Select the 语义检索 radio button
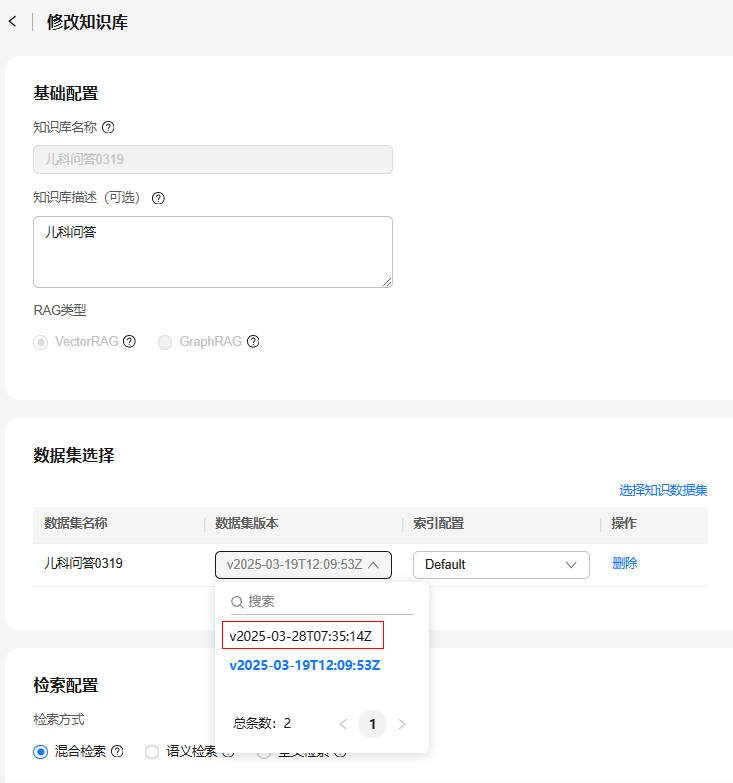Screen dimensions: 733x783 pos(152,751)
